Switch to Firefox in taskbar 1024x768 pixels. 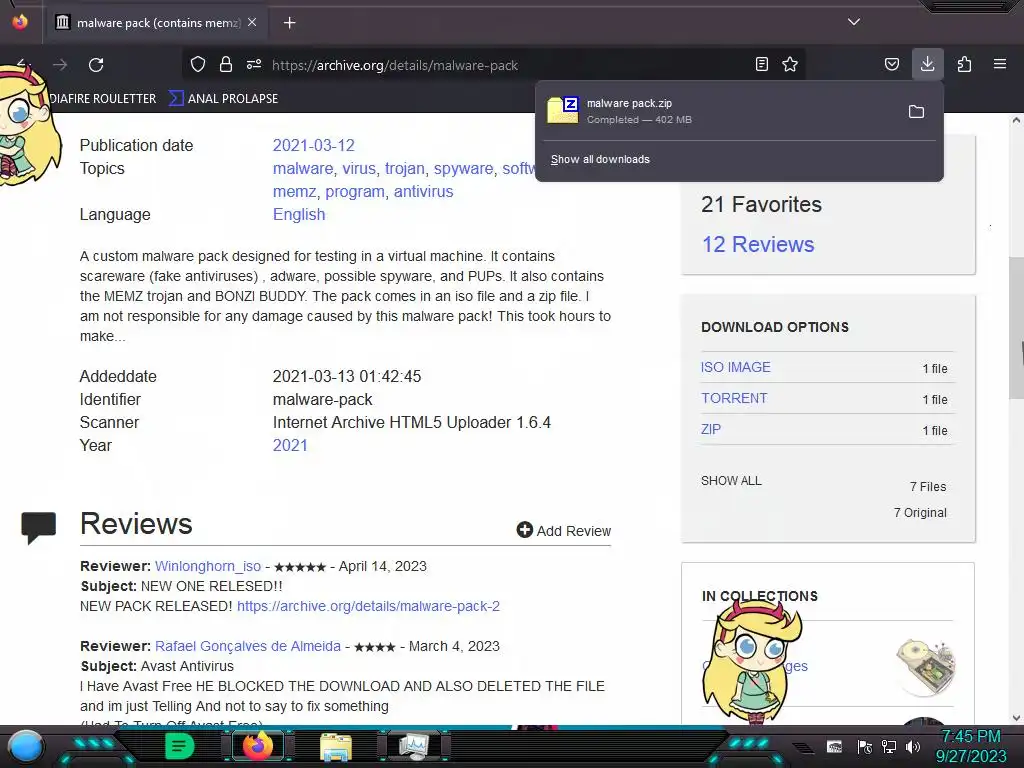[257, 746]
